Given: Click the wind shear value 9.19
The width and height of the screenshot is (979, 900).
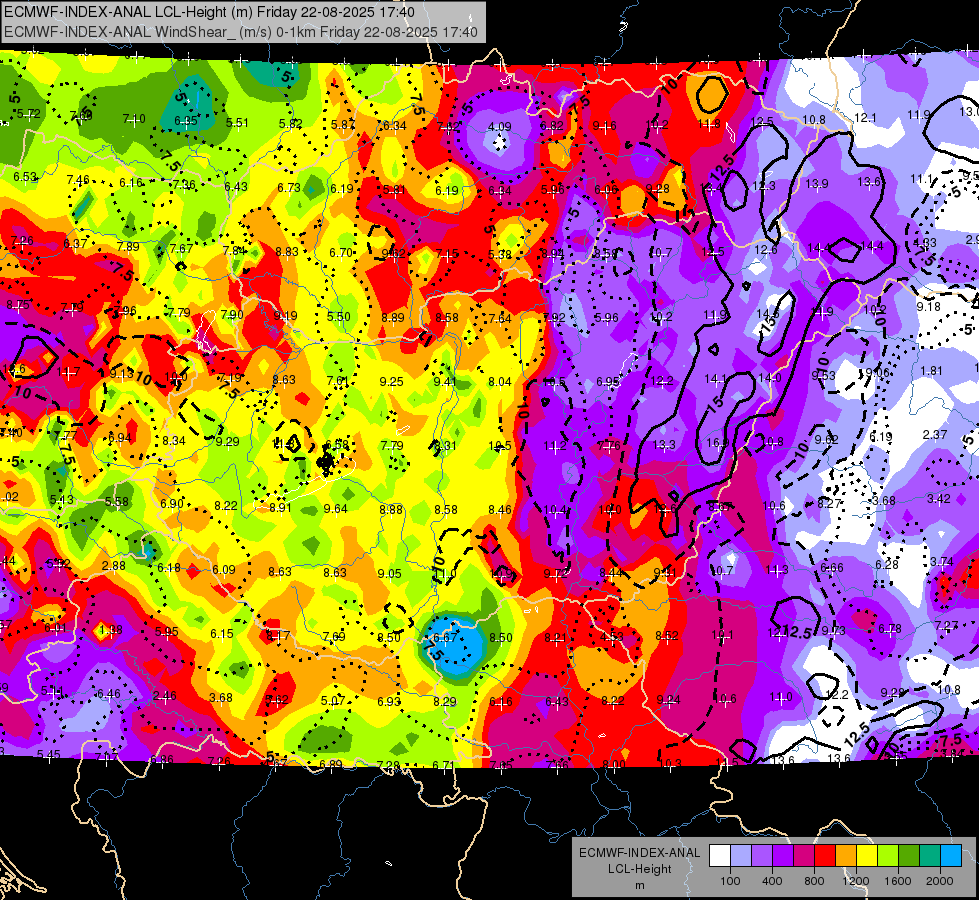Looking at the screenshot, I should 285,315.
